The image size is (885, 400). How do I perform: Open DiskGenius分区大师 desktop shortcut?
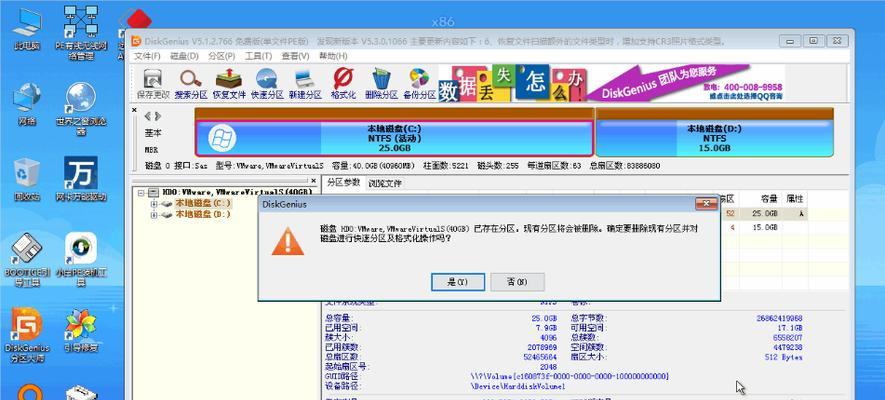click(x=27, y=336)
